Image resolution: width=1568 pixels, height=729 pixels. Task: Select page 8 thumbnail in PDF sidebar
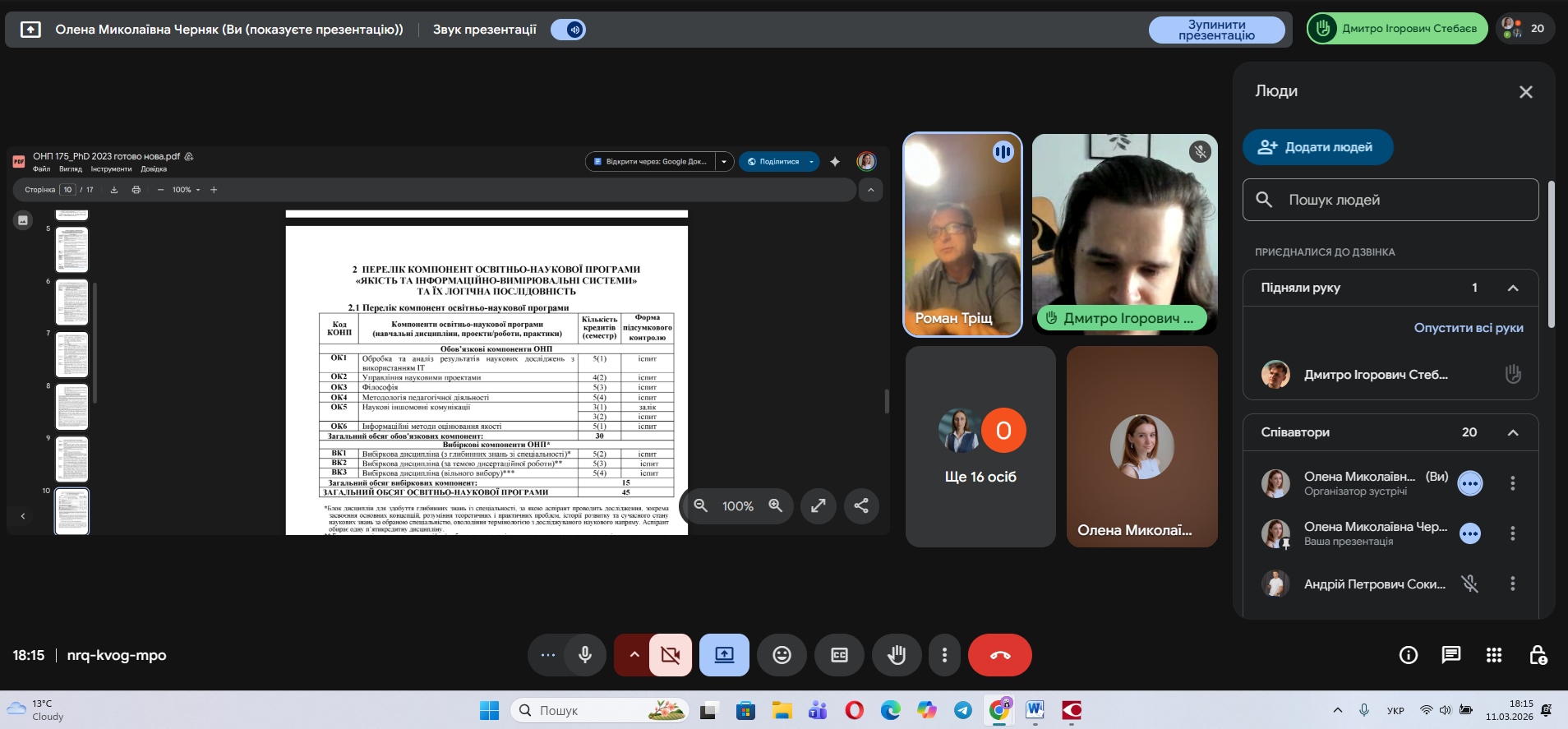tap(72, 407)
